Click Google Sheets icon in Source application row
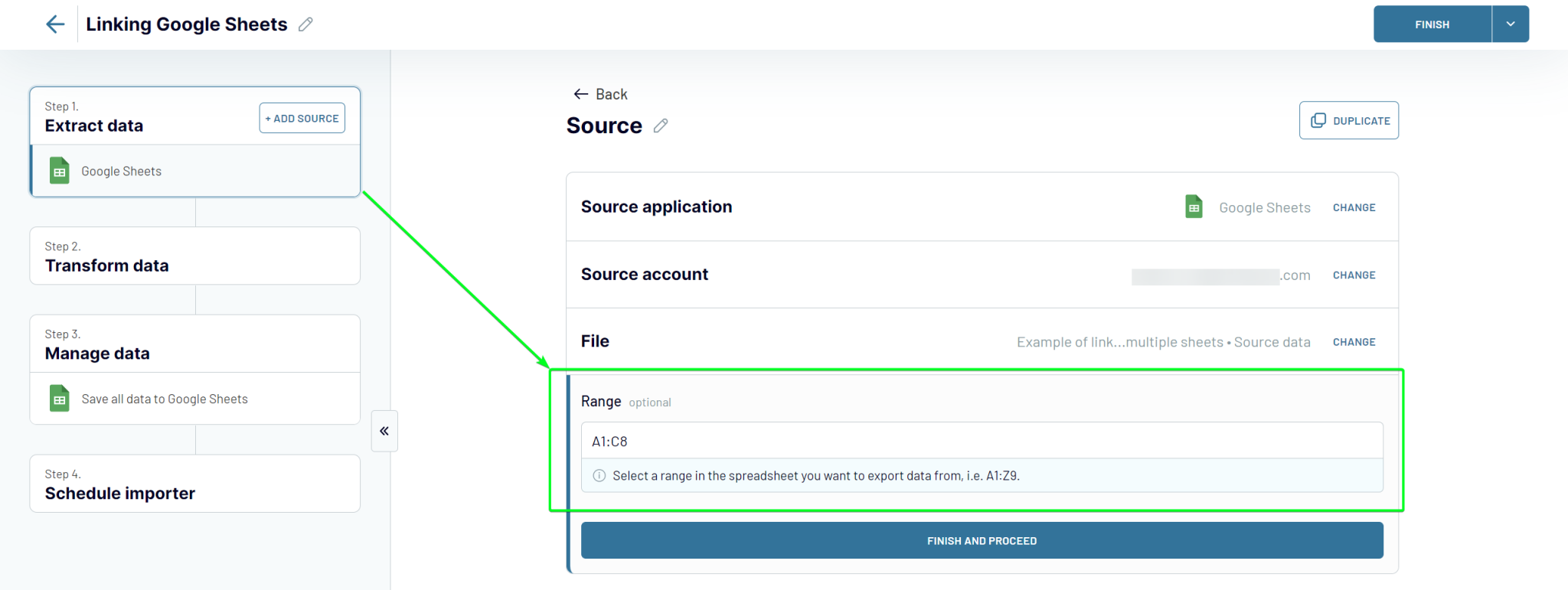 1194,207
